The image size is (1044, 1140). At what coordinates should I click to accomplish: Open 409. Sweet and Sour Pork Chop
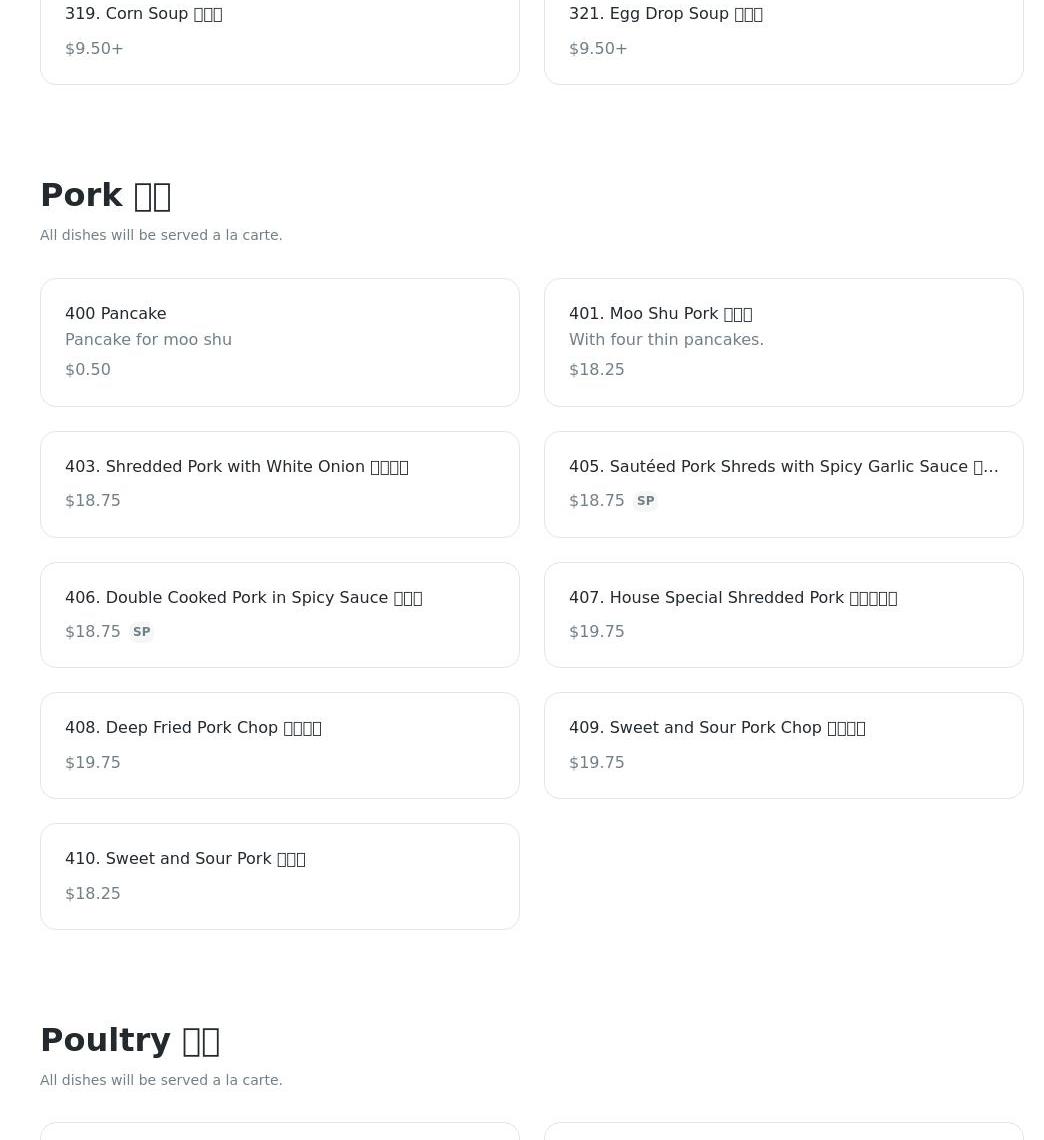tap(783, 745)
